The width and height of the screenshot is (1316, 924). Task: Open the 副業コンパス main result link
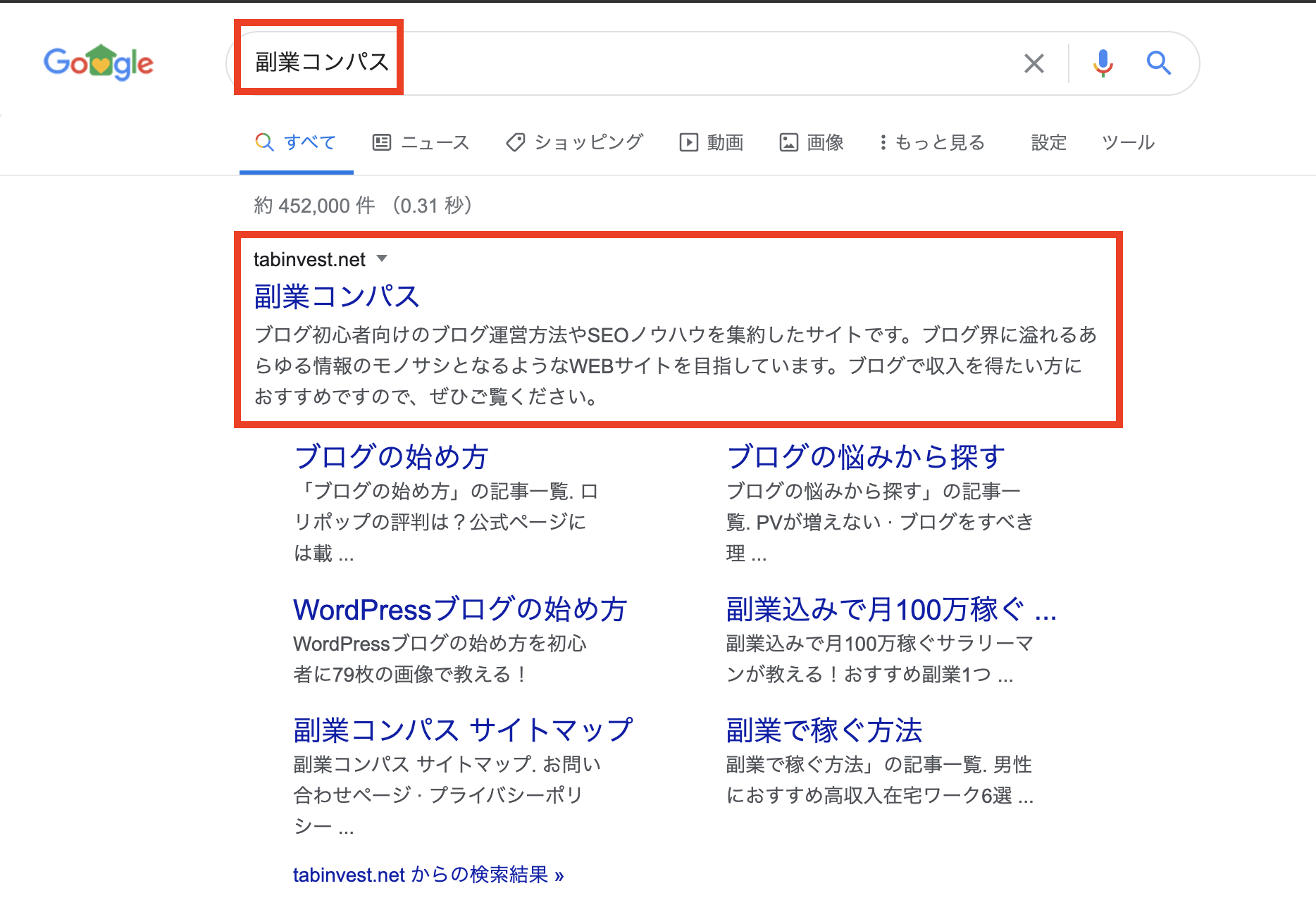coord(337,296)
